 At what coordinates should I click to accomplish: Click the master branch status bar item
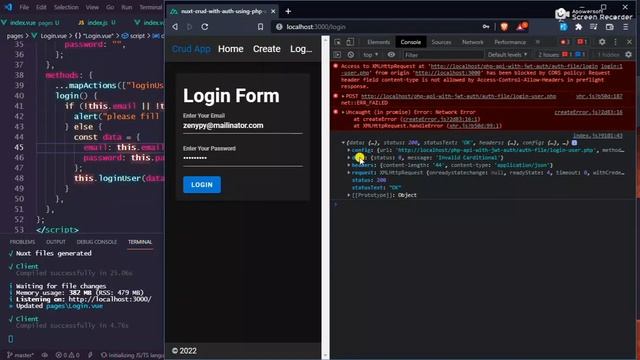click(x=21, y=355)
